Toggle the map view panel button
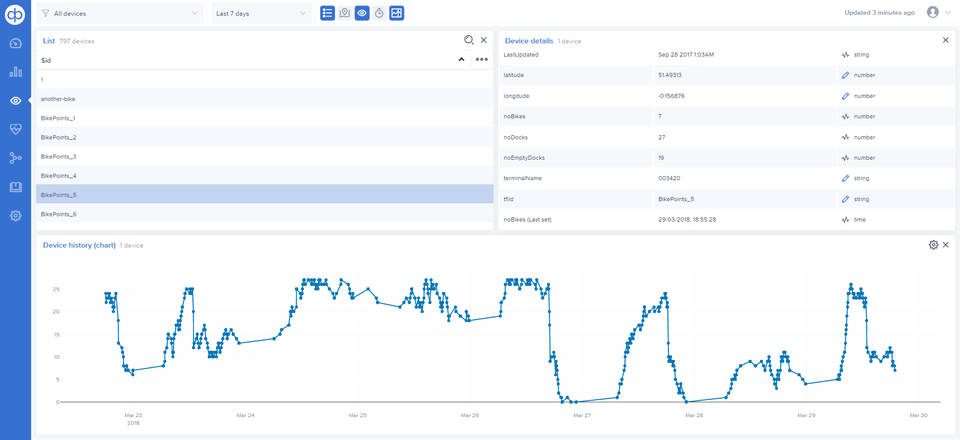The image size is (960, 440). [x=345, y=13]
